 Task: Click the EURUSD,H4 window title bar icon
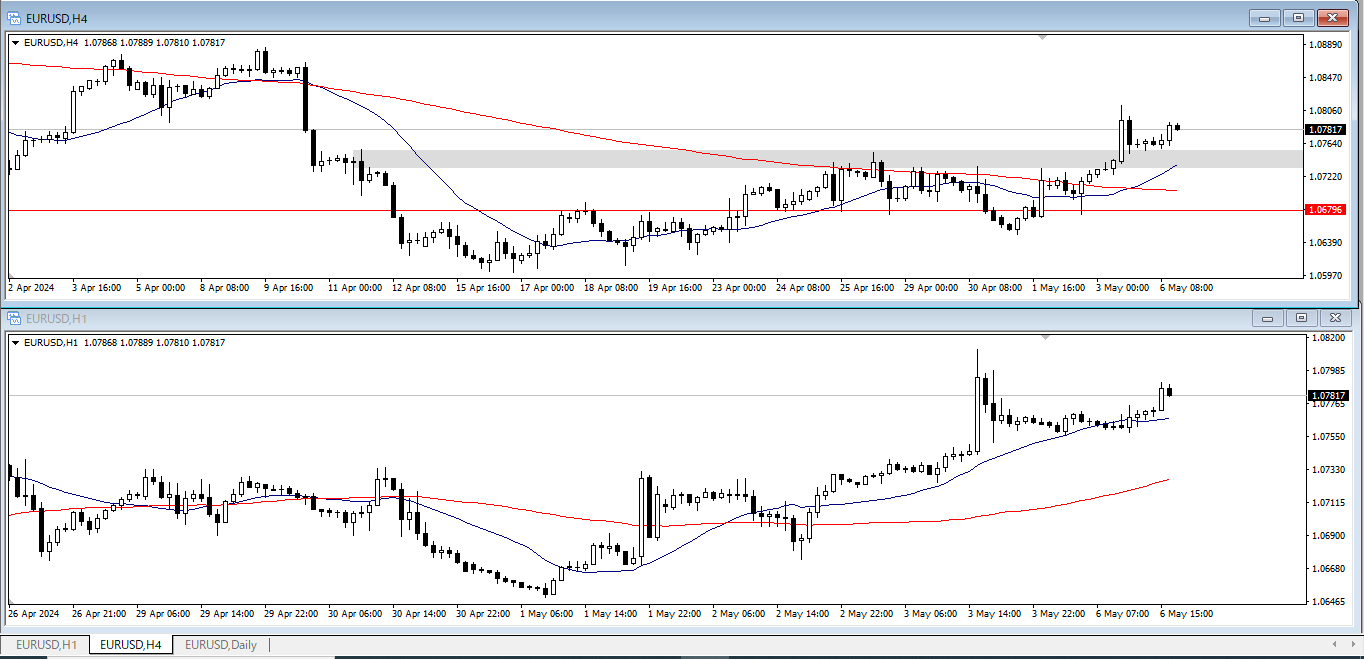(14, 17)
